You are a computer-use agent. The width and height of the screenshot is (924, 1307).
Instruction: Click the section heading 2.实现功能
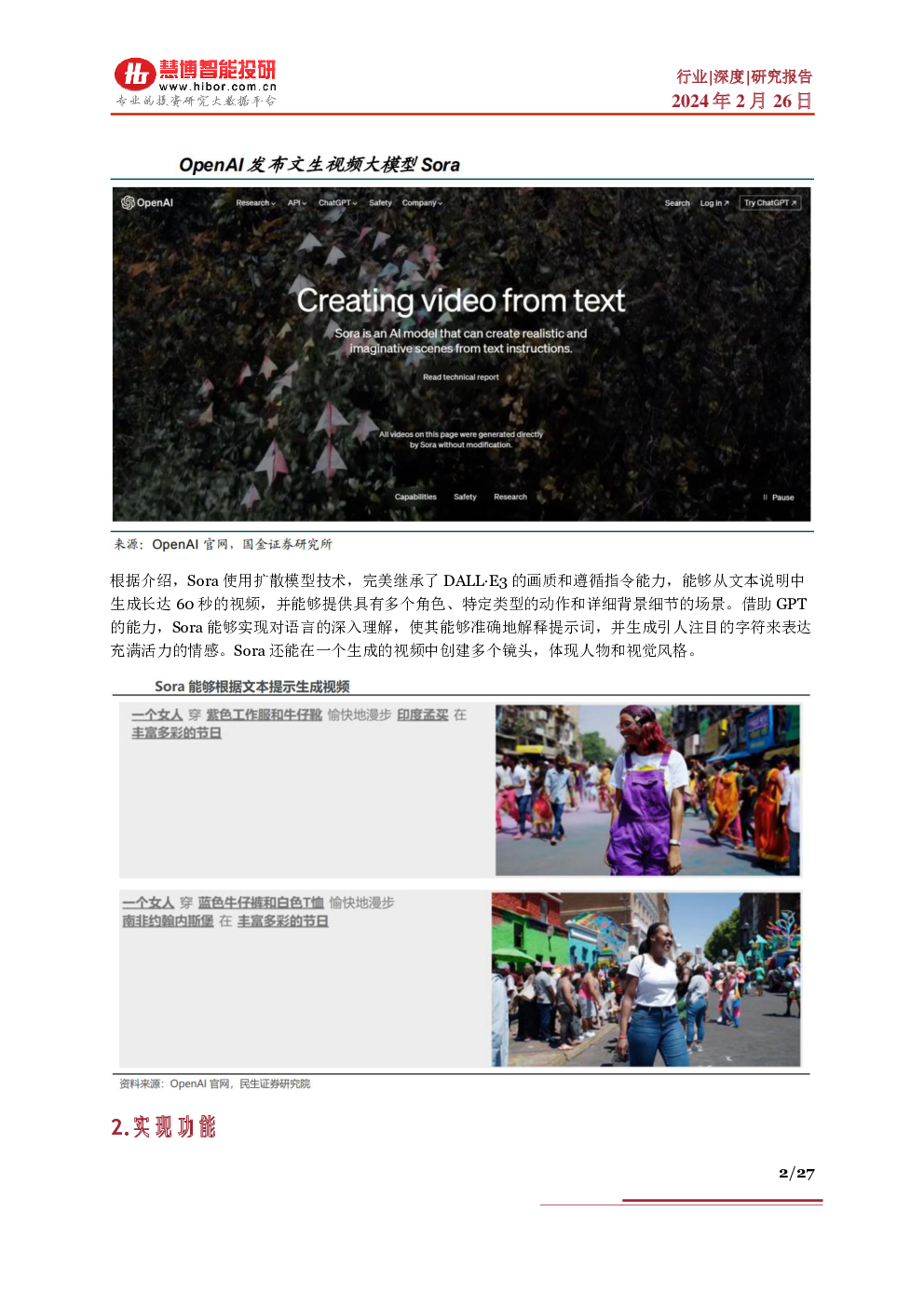163,1127
